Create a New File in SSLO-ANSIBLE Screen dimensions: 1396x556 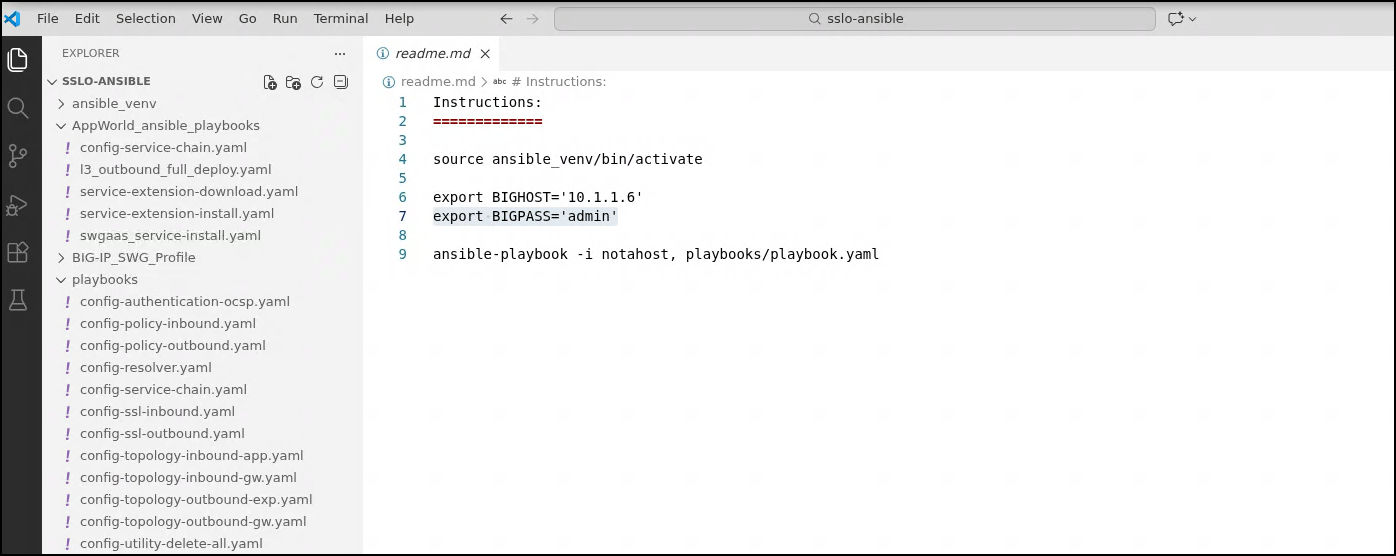point(270,82)
